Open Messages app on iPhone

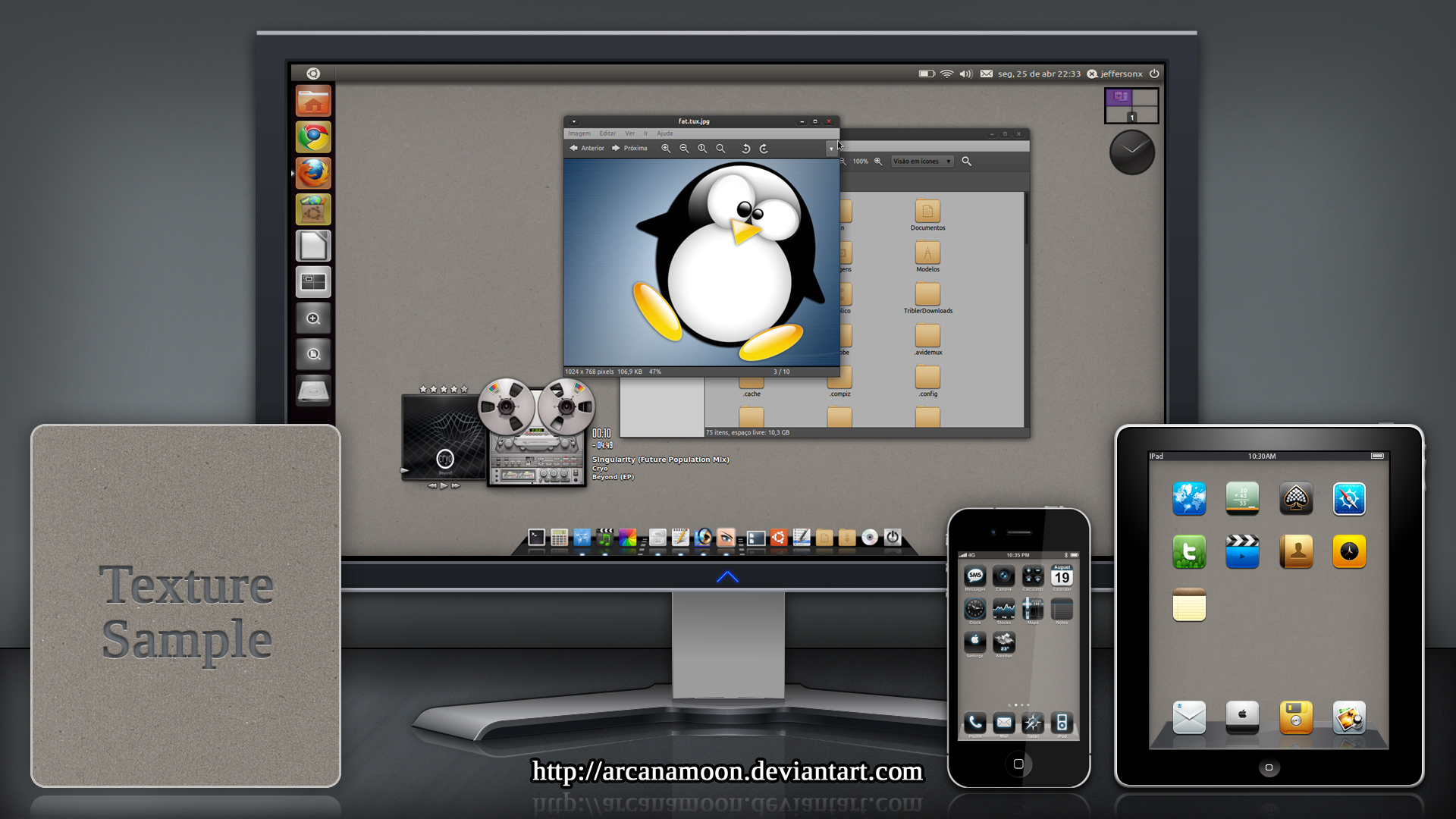click(975, 576)
